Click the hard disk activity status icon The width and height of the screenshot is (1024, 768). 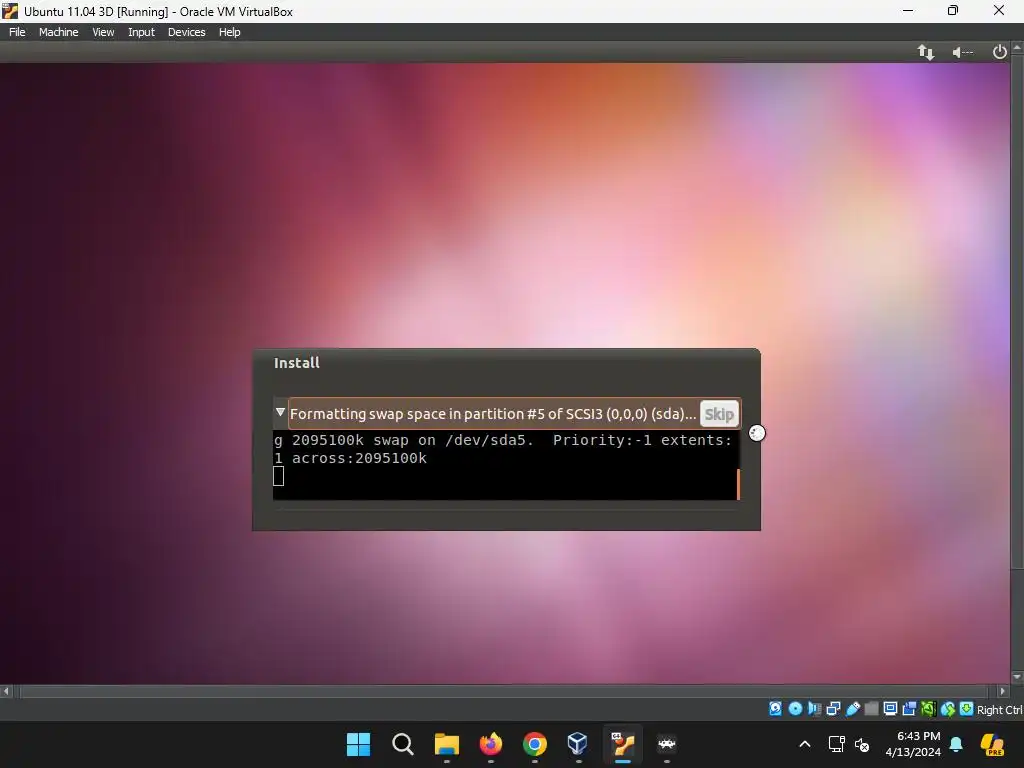[x=775, y=709]
